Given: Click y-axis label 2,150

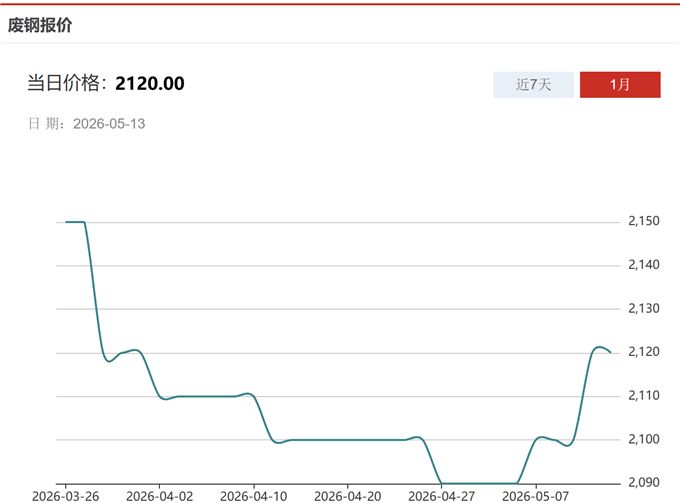Looking at the screenshot, I should [x=644, y=221].
